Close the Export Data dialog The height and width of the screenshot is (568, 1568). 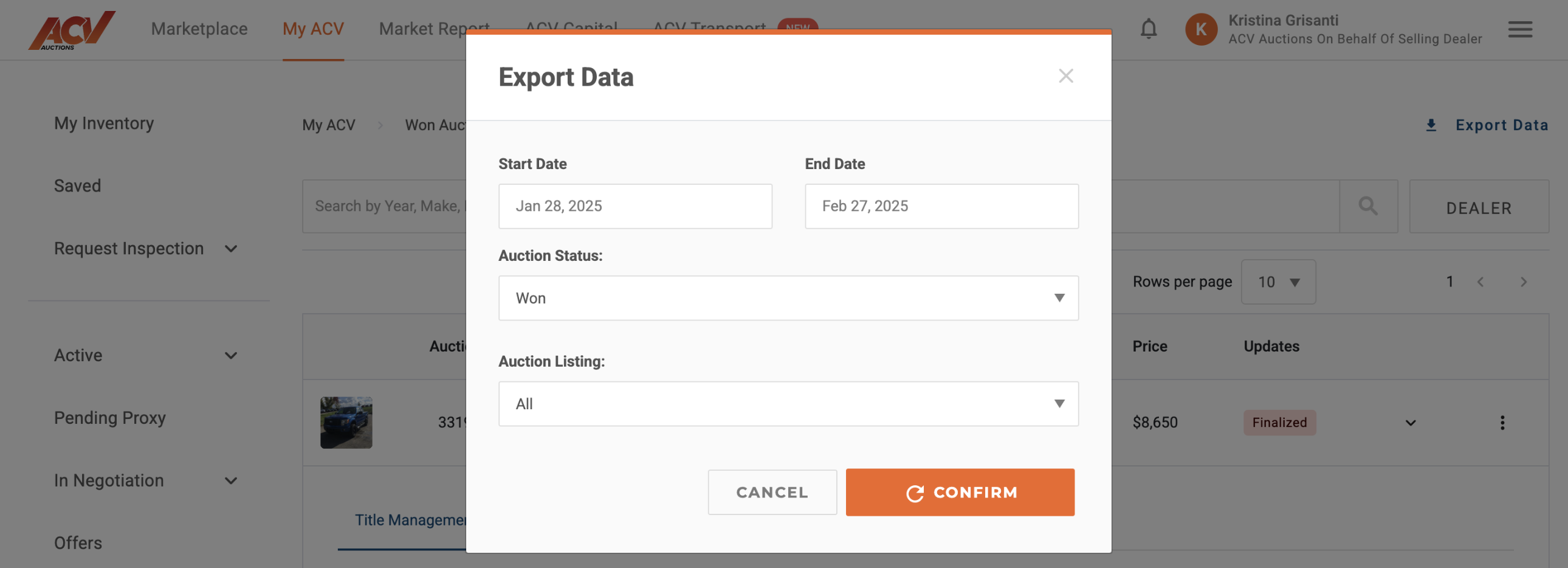tap(1065, 76)
